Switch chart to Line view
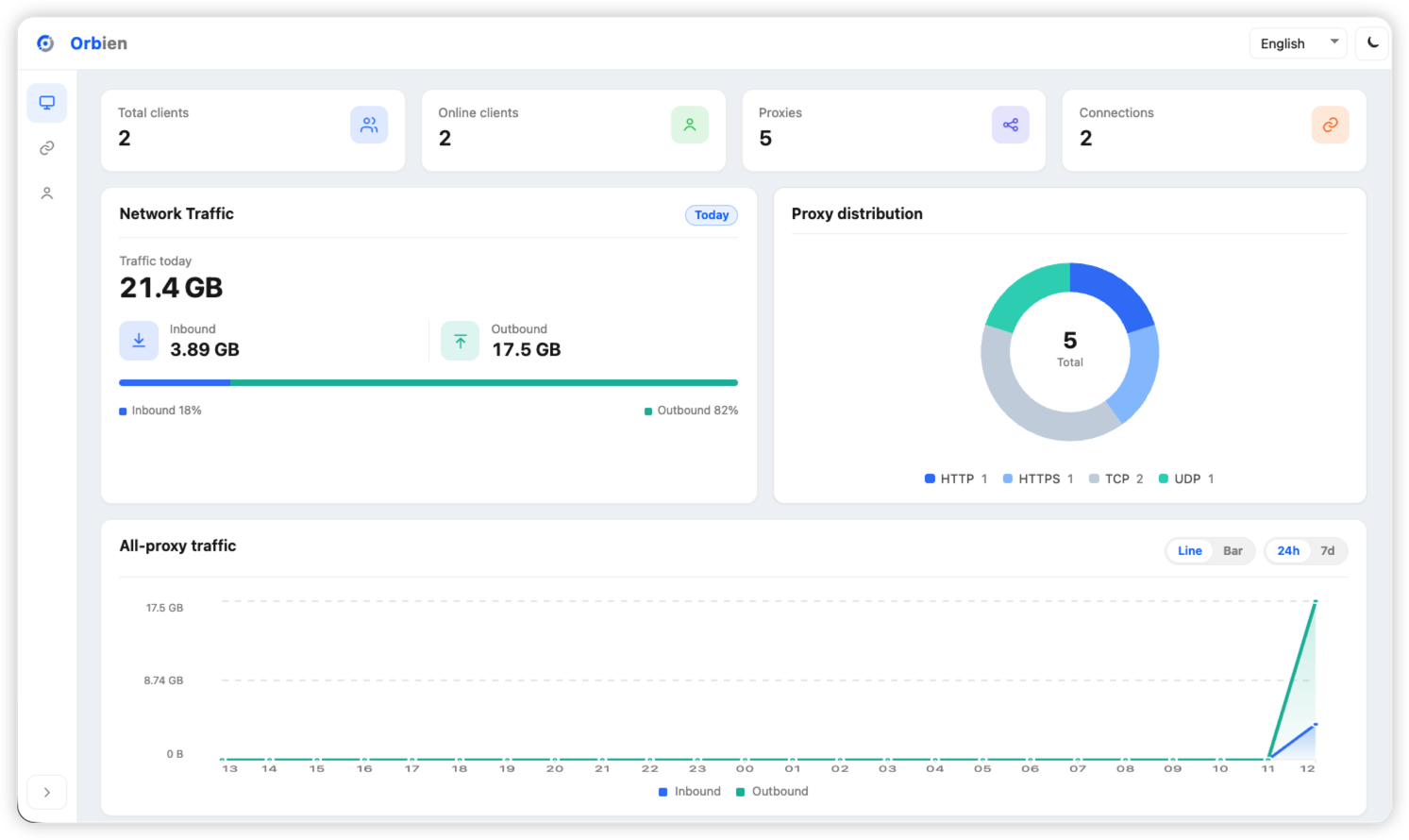The width and height of the screenshot is (1409, 840). click(1190, 551)
